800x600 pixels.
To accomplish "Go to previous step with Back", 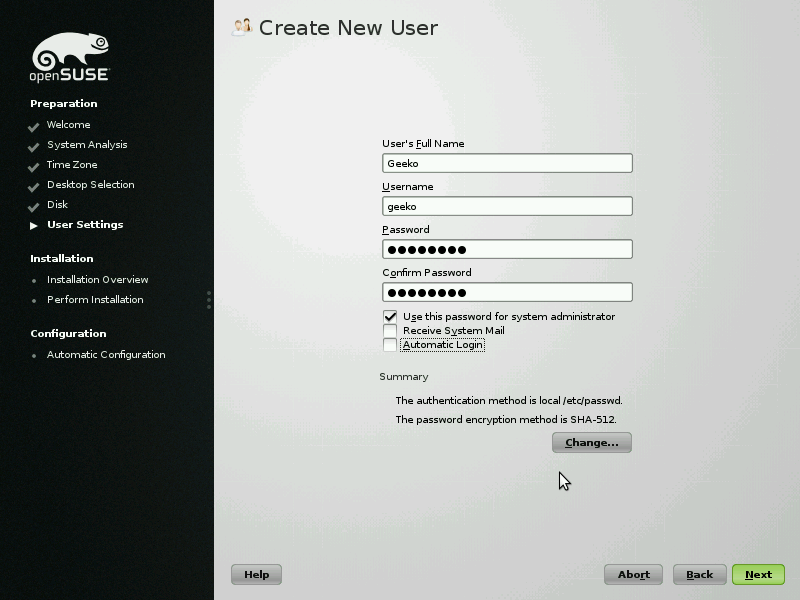I will click(699, 574).
